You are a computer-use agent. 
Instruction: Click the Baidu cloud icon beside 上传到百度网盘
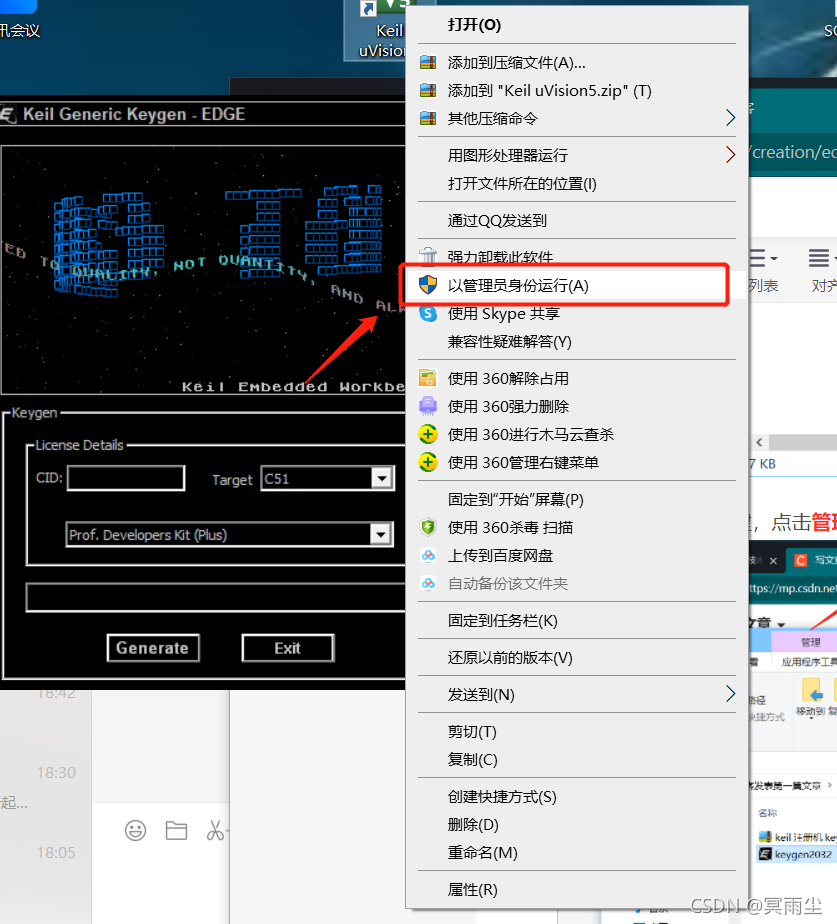[x=428, y=555]
